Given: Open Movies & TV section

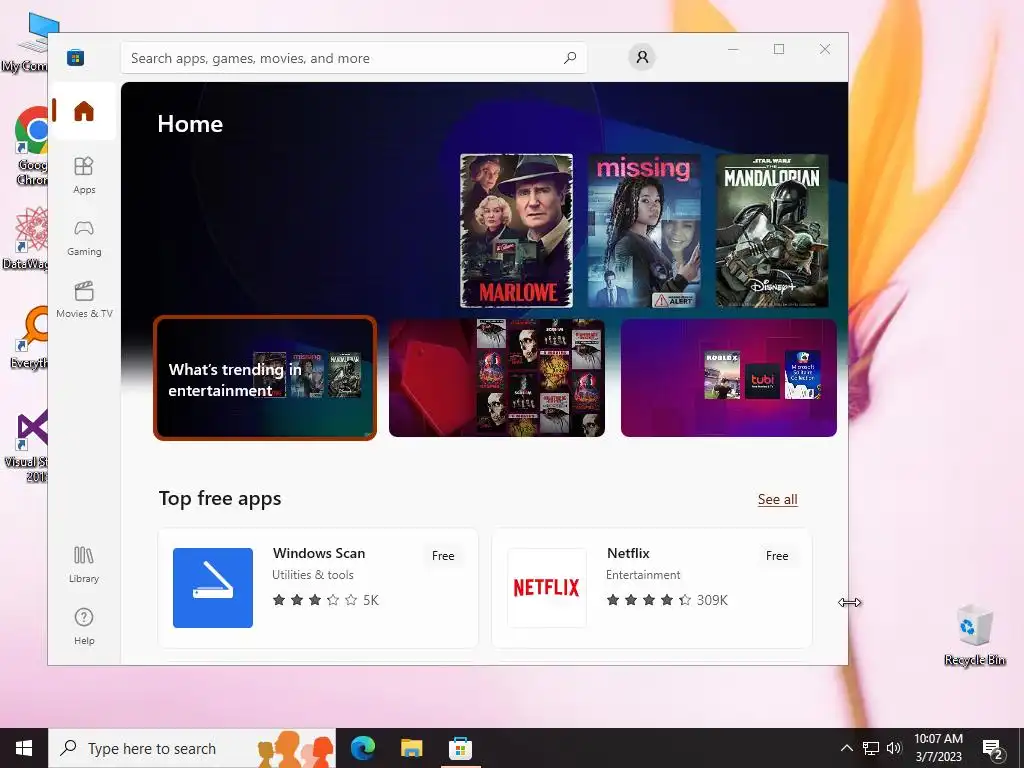Looking at the screenshot, I should pos(84,299).
